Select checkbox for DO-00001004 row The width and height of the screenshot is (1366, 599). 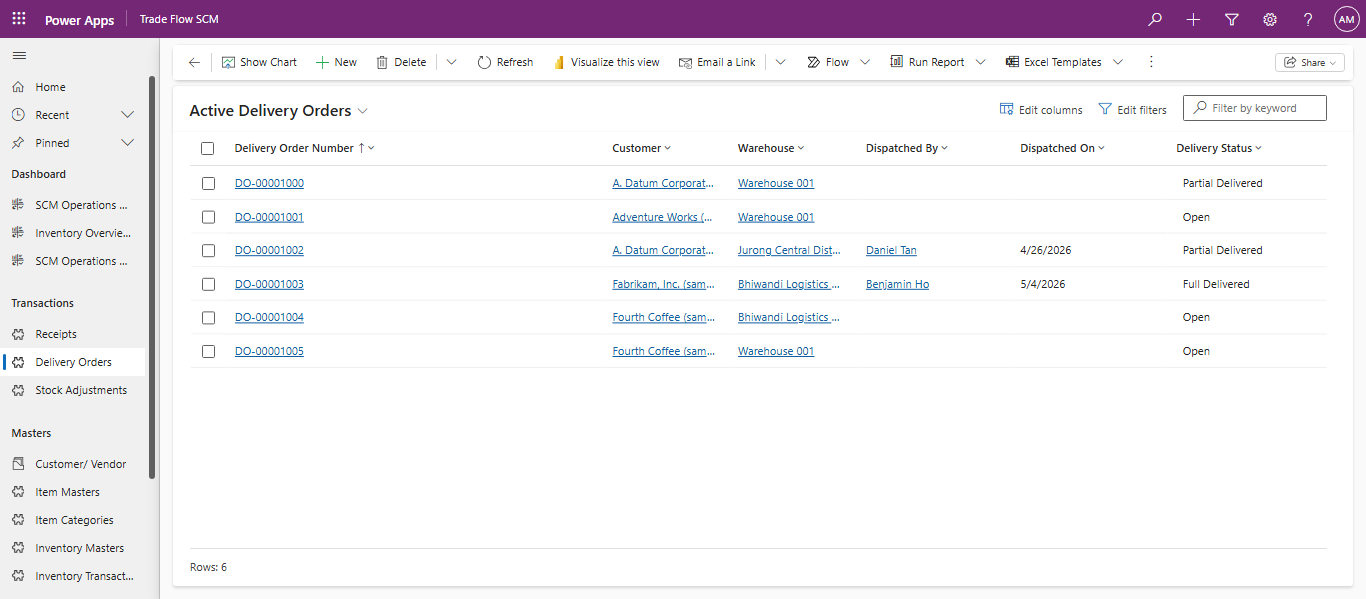point(208,317)
